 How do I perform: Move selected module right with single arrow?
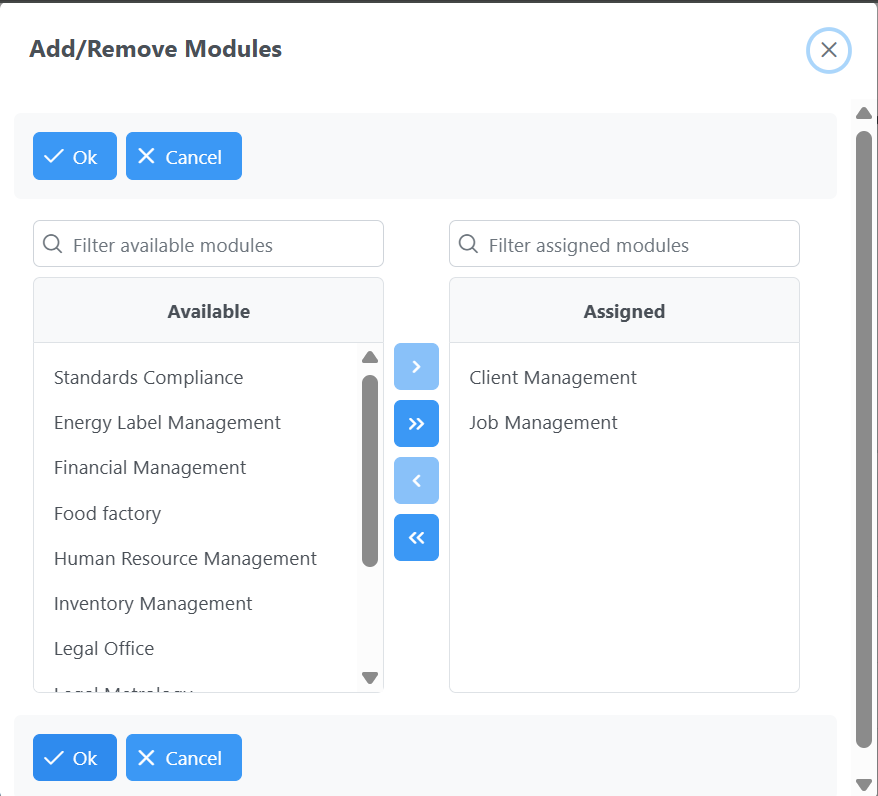click(x=416, y=366)
